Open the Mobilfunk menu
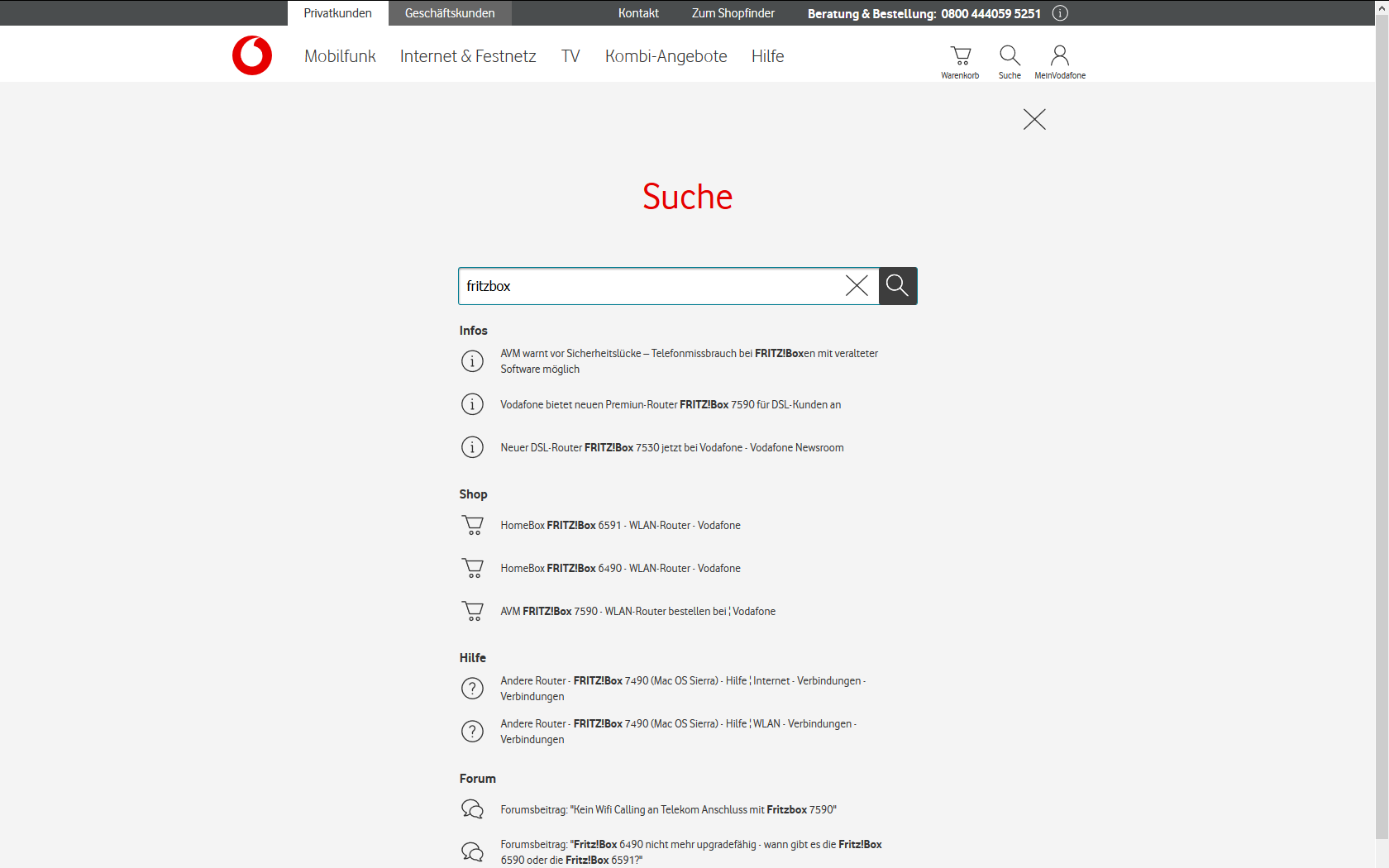The height and width of the screenshot is (868, 1389). pos(340,56)
